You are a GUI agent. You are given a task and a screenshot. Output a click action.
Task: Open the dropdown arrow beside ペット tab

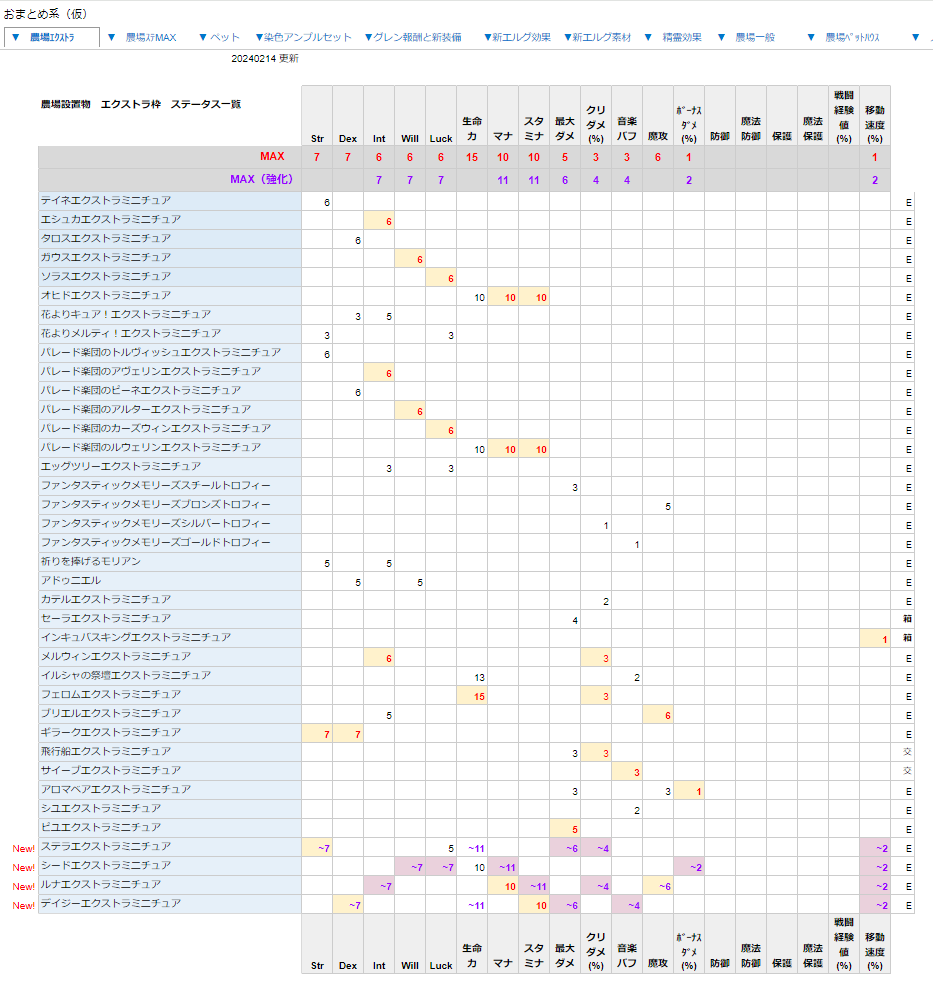[x=203, y=37]
